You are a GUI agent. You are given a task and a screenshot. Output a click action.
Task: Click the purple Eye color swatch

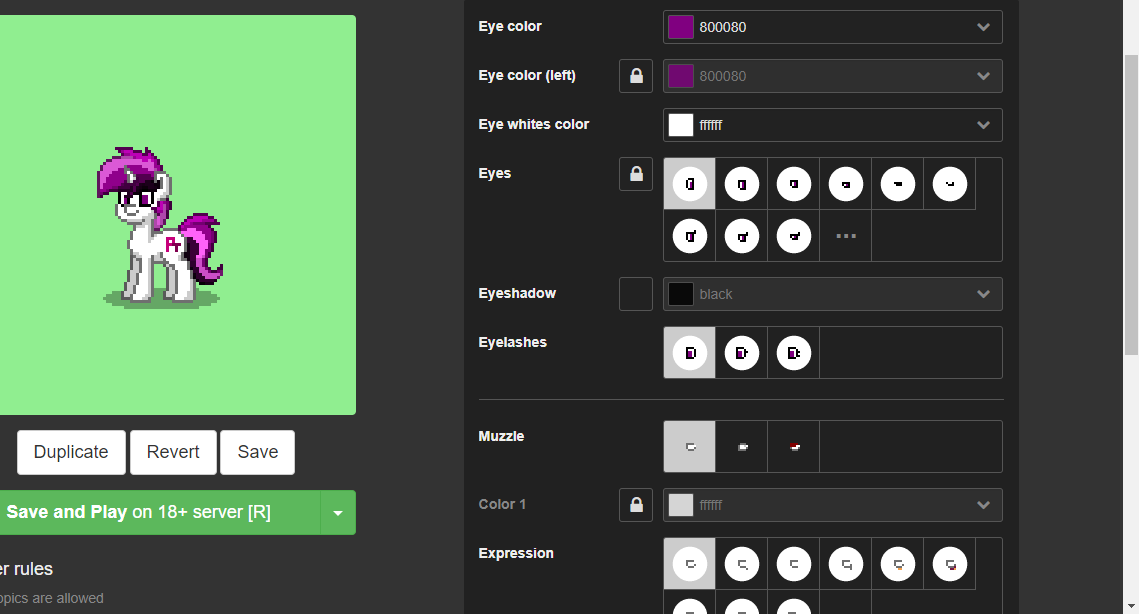point(681,27)
